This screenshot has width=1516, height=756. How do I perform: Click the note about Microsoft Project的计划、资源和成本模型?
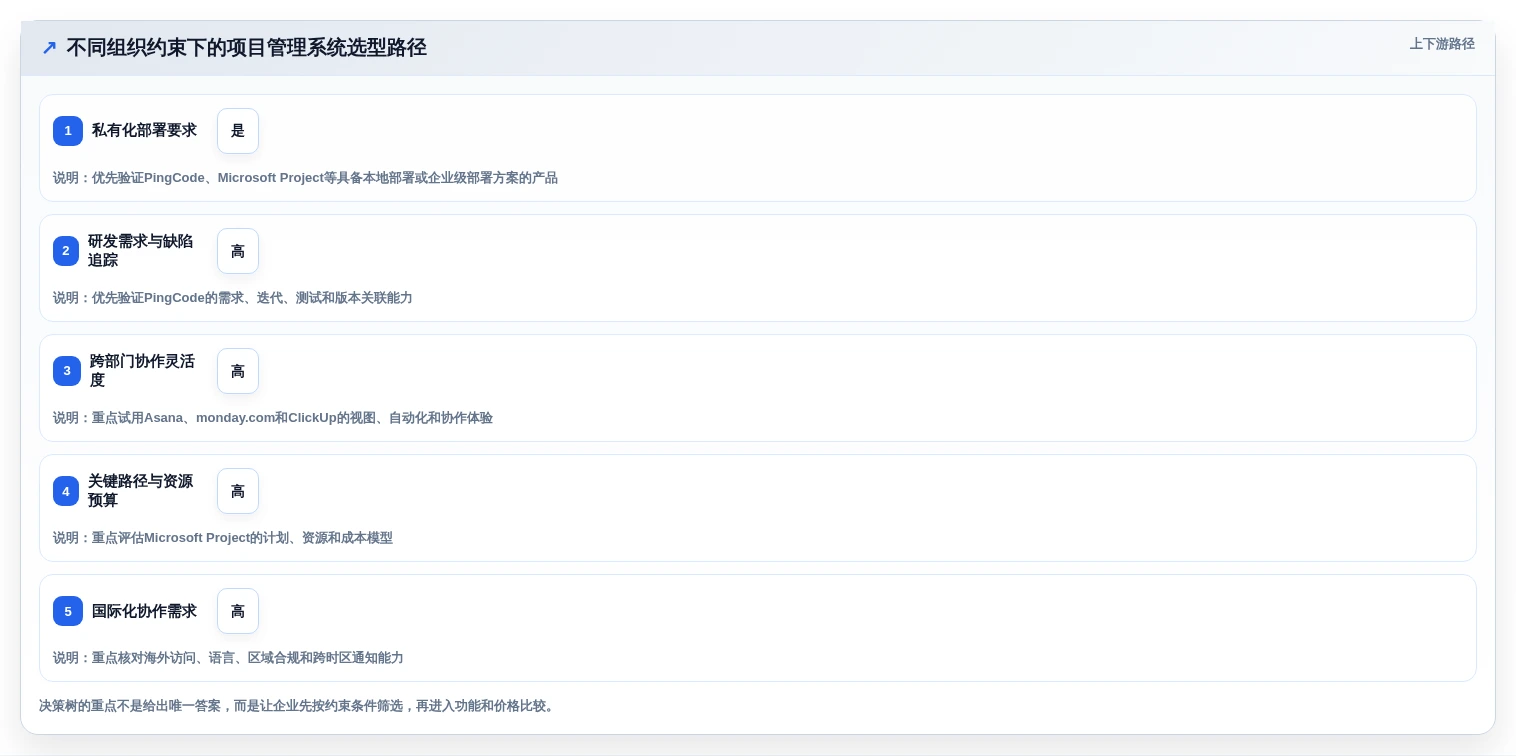[223, 538]
